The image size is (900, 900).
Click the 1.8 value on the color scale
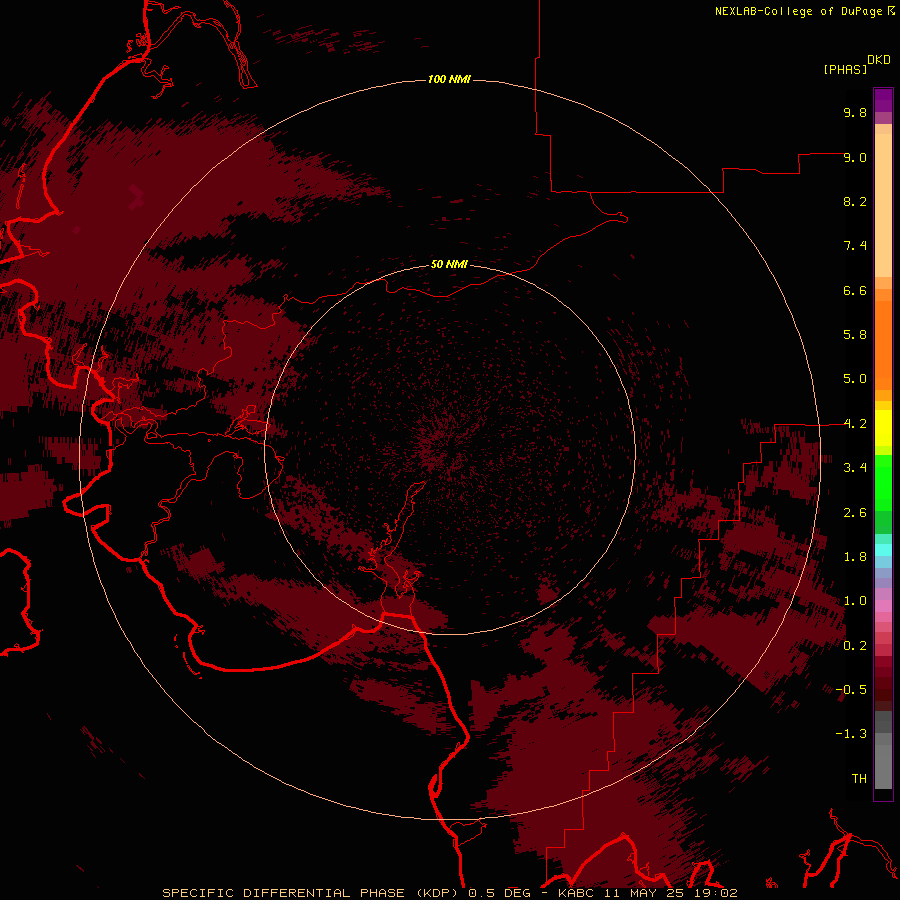(x=855, y=557)
